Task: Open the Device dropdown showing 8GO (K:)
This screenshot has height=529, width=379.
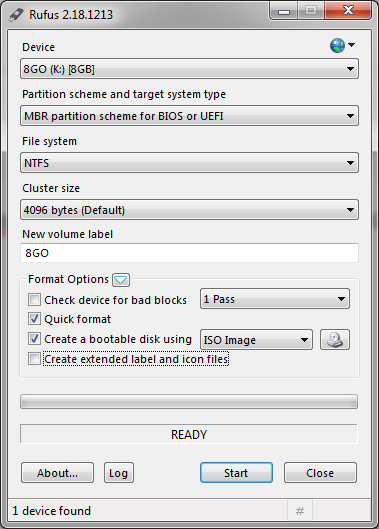Action: click(189, 69)
